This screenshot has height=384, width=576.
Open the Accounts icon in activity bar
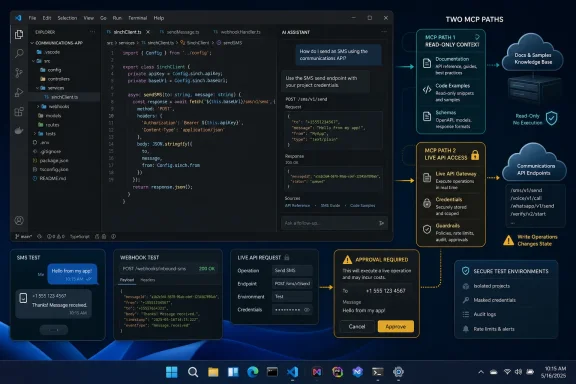click(x=19, y=220)
